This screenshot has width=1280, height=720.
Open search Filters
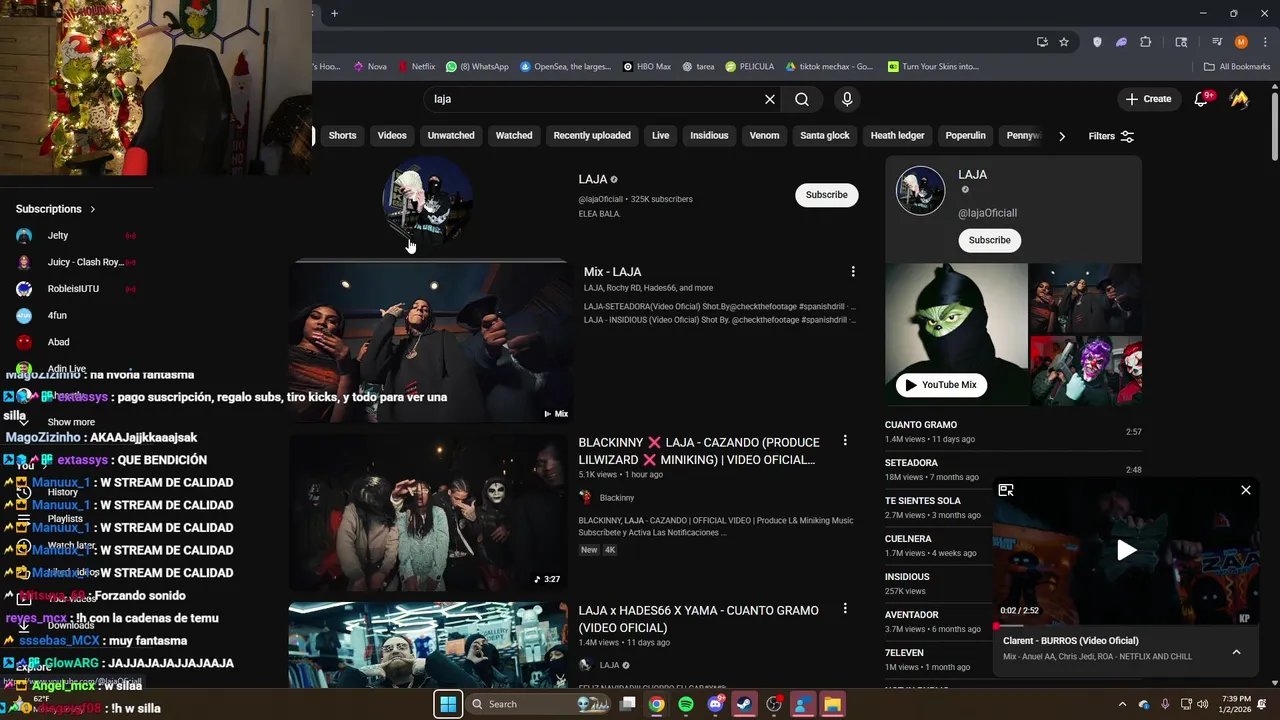(1111, 136)
